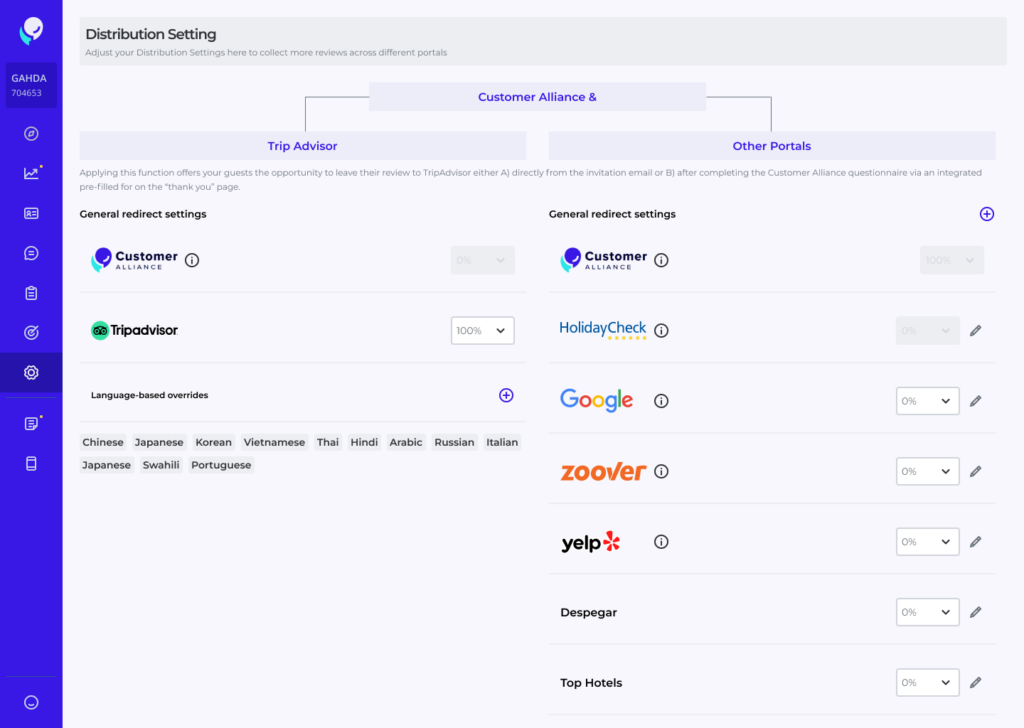Select the Vietnamese language tag

pos(274,442)
